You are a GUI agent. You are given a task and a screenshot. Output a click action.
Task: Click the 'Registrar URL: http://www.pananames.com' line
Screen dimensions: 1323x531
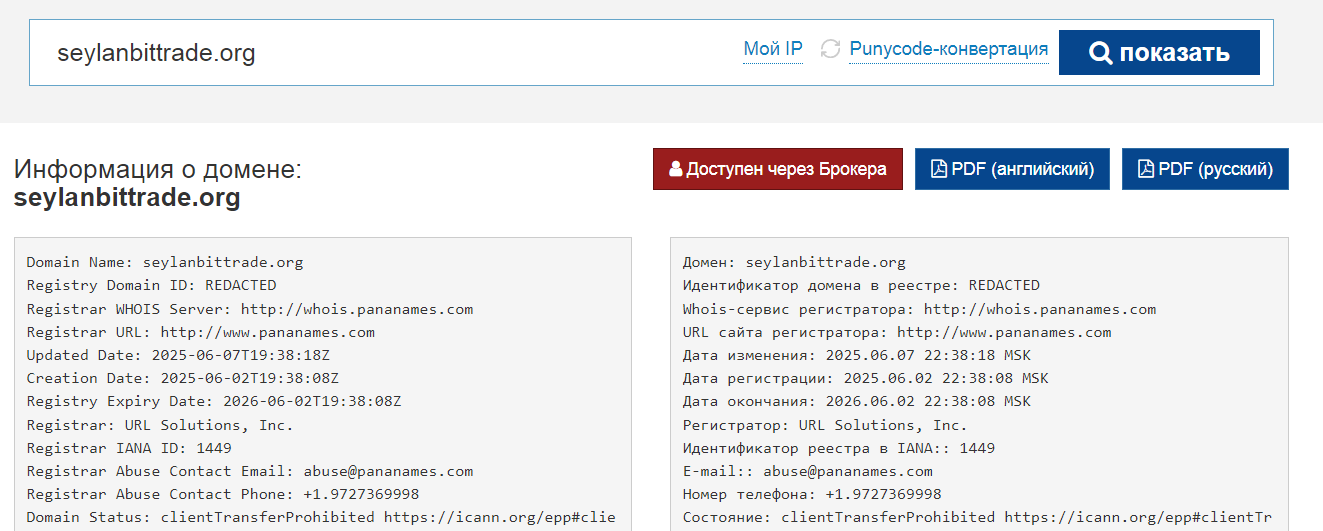point(201,332)
